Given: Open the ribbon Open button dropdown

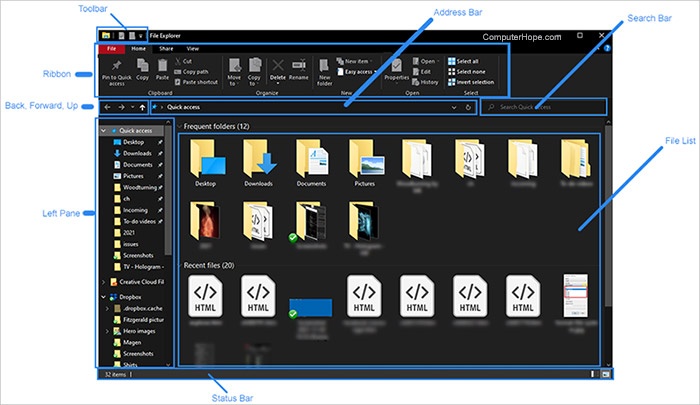Looking at the screenshot, I should point(426,61).
